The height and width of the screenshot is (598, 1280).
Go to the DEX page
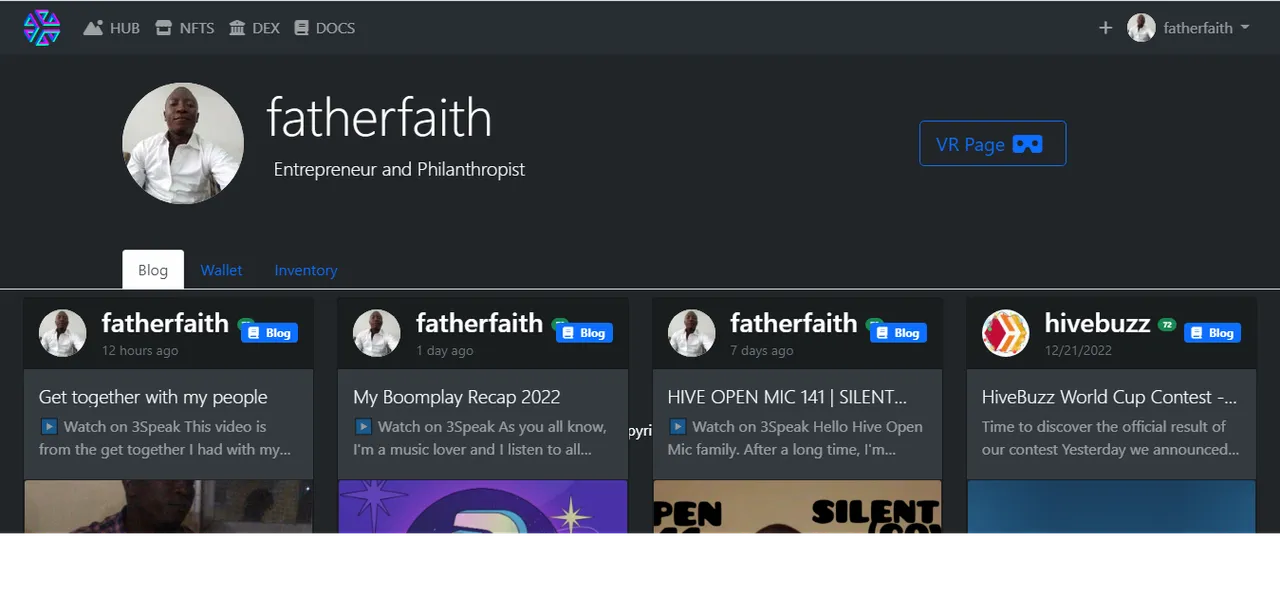tap(254, 28)
